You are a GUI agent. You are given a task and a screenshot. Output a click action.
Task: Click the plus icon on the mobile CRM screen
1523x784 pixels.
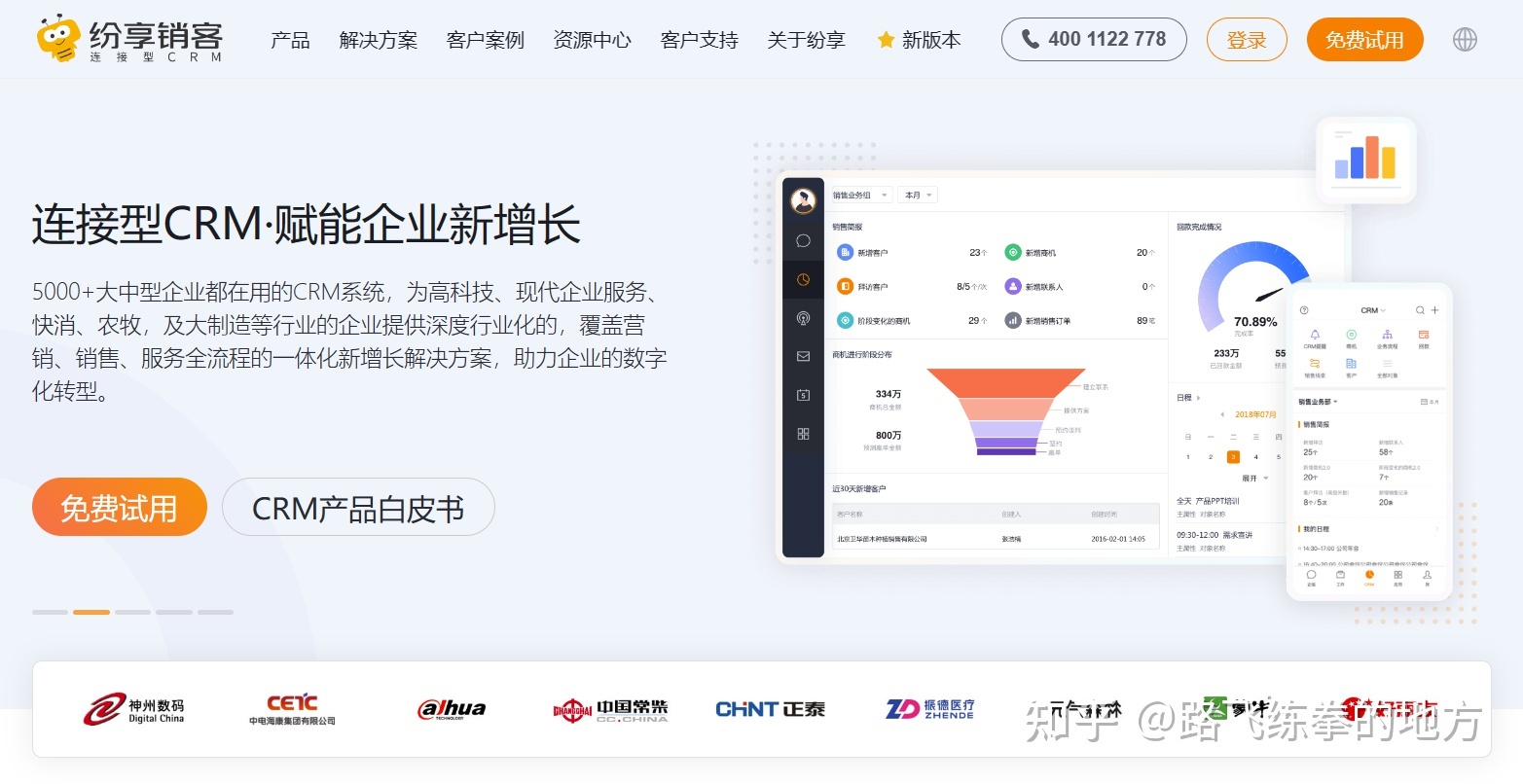pyautogui.click(x=1434, y=310)
